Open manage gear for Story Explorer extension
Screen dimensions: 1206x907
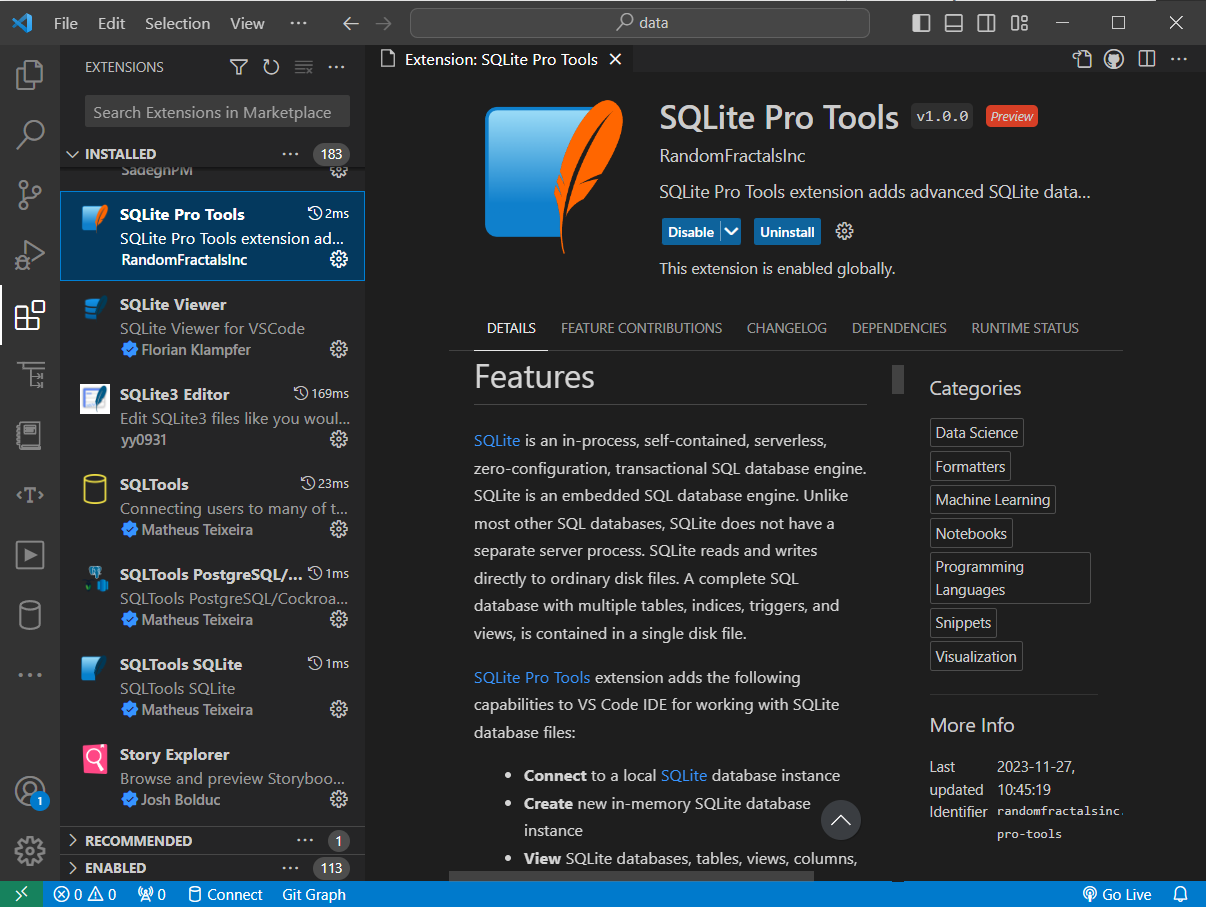point(339,799)
